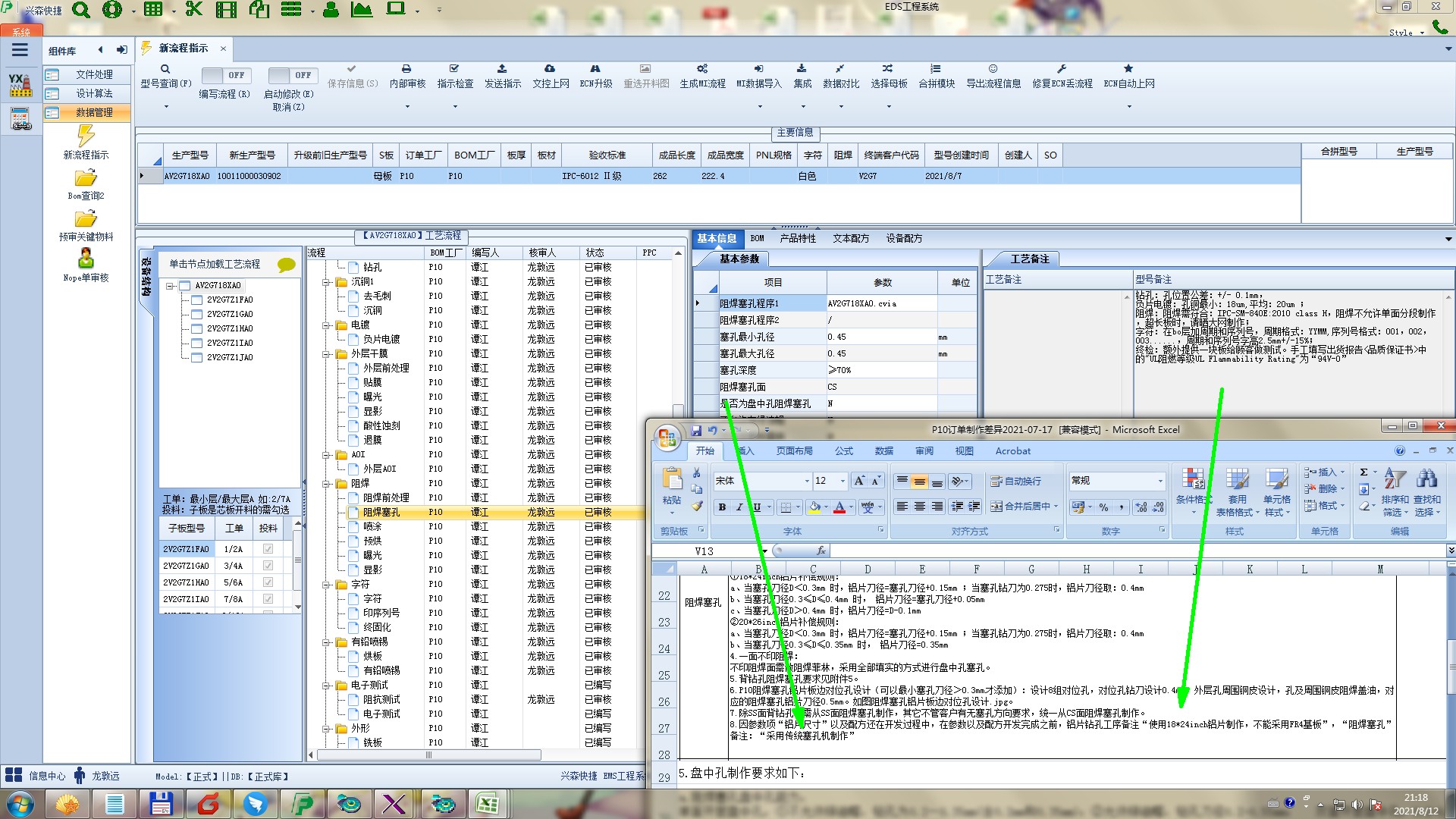Check the 投料 checkbox for 2V2G7Z1FA0
This screenshot has width=1456, height=819.
[x=268, y=549]
